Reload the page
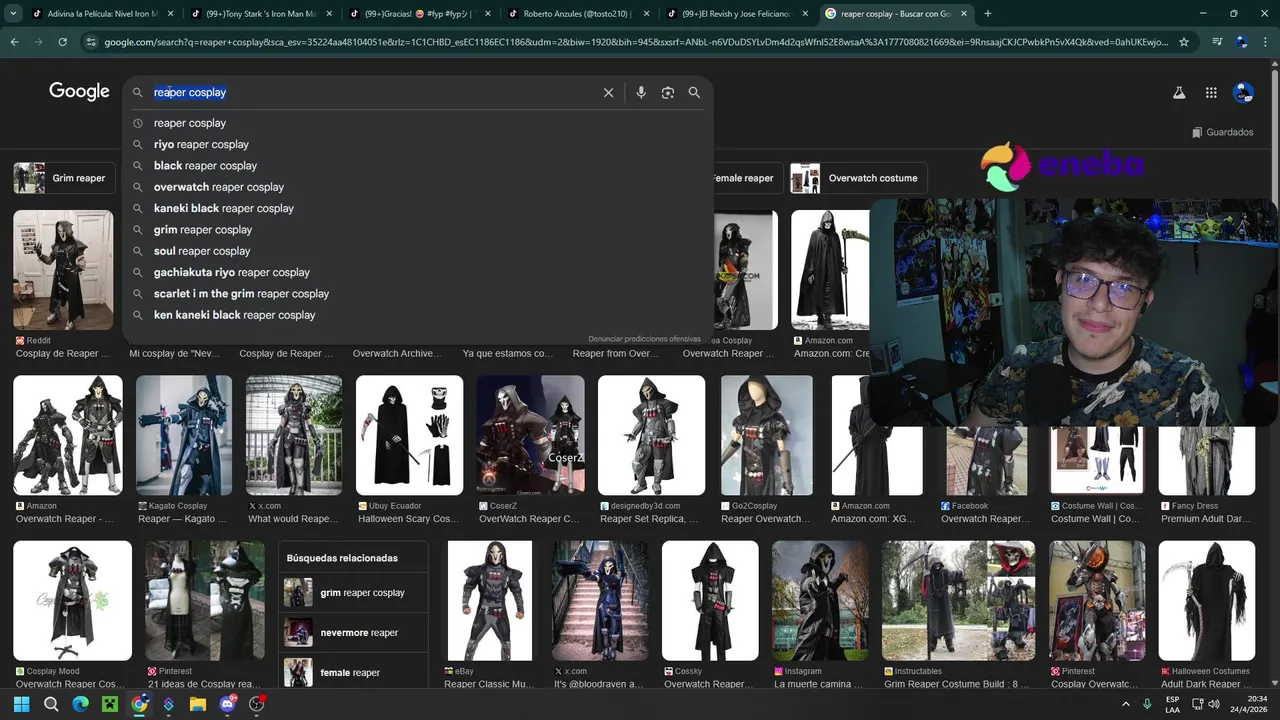Screen dimensions: 1280x720 [62, 42]
